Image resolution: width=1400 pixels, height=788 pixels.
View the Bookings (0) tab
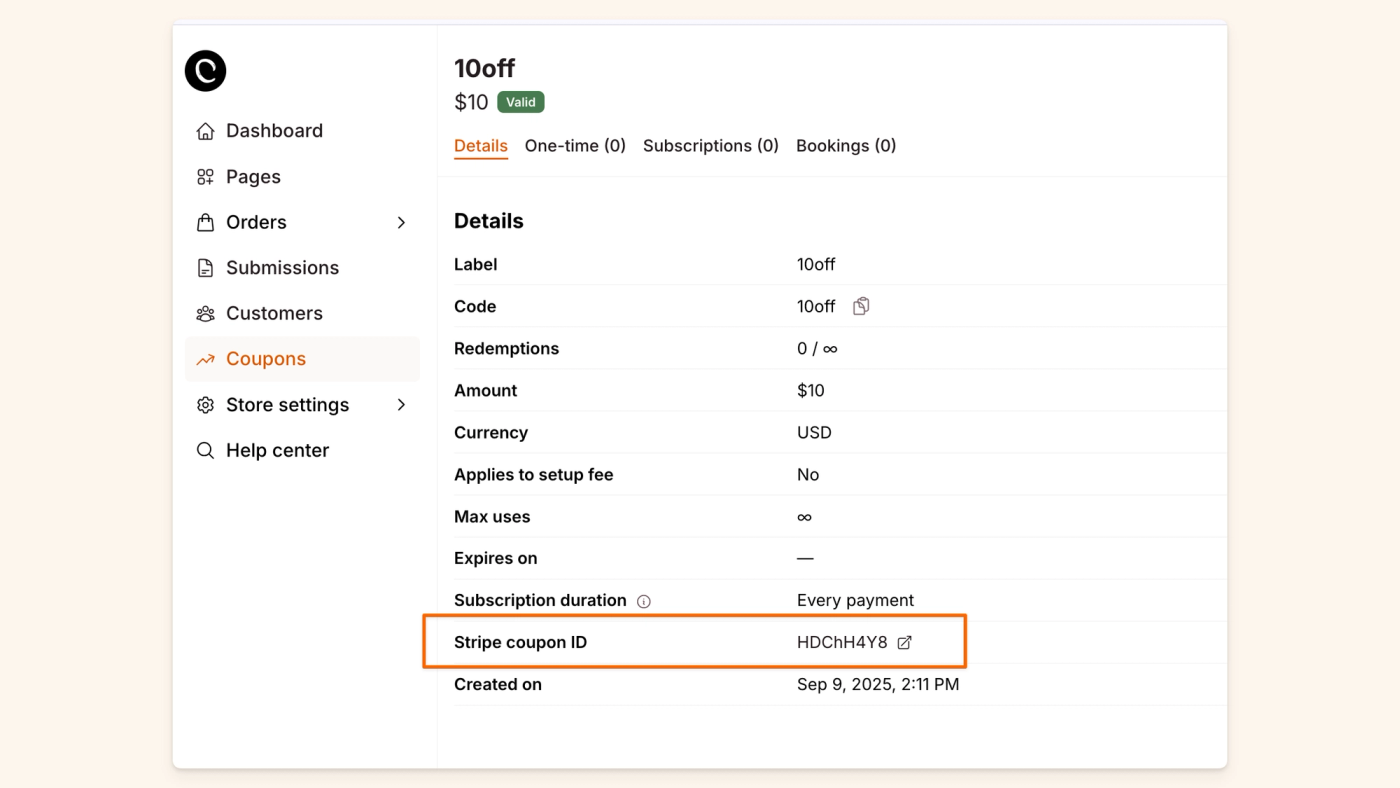click(x=845, y=145)
